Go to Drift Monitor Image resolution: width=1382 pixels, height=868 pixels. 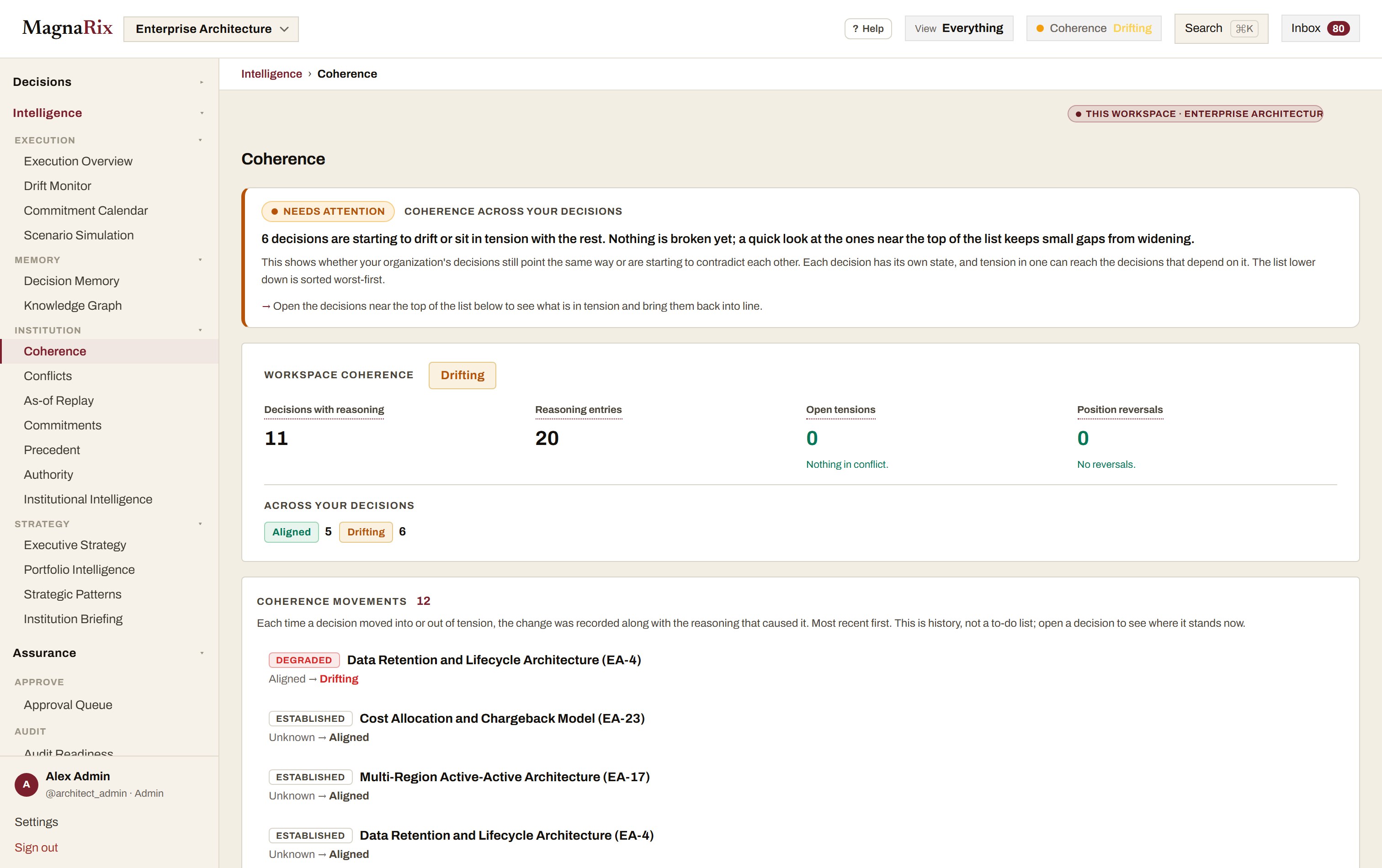[x=58, y=186]
